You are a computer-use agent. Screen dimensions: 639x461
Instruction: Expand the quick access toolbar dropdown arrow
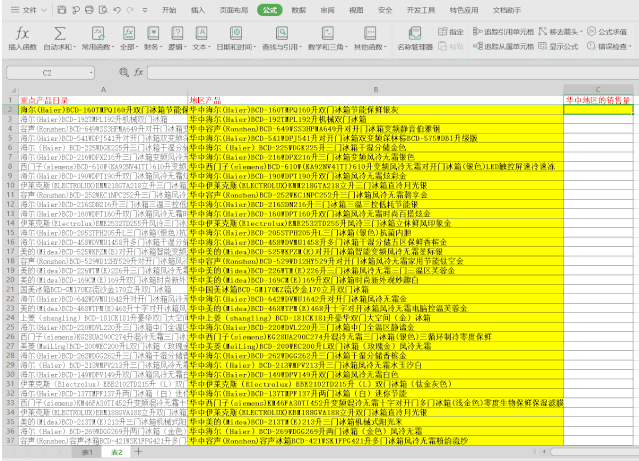145,10
